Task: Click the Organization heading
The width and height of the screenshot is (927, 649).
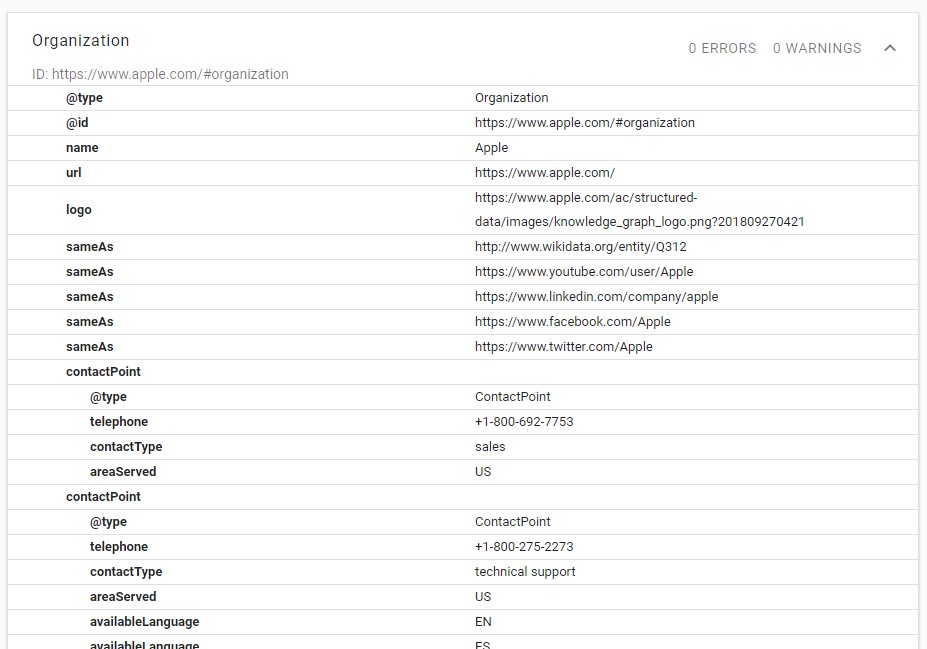Action: point(80,41)
